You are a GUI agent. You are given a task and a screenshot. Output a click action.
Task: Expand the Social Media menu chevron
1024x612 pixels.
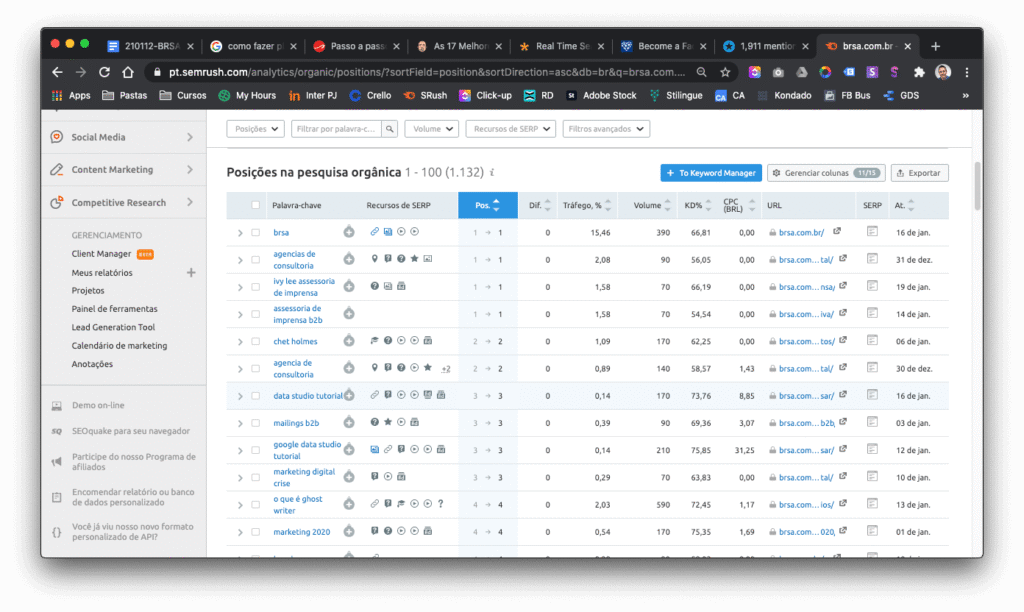(190, 137)
